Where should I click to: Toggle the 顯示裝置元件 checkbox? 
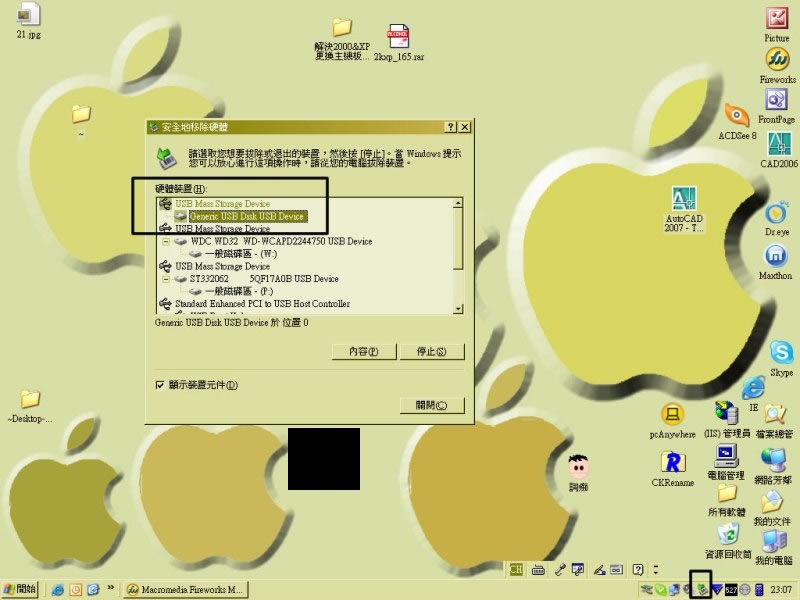pyautogui.click(x=160, y=385)
